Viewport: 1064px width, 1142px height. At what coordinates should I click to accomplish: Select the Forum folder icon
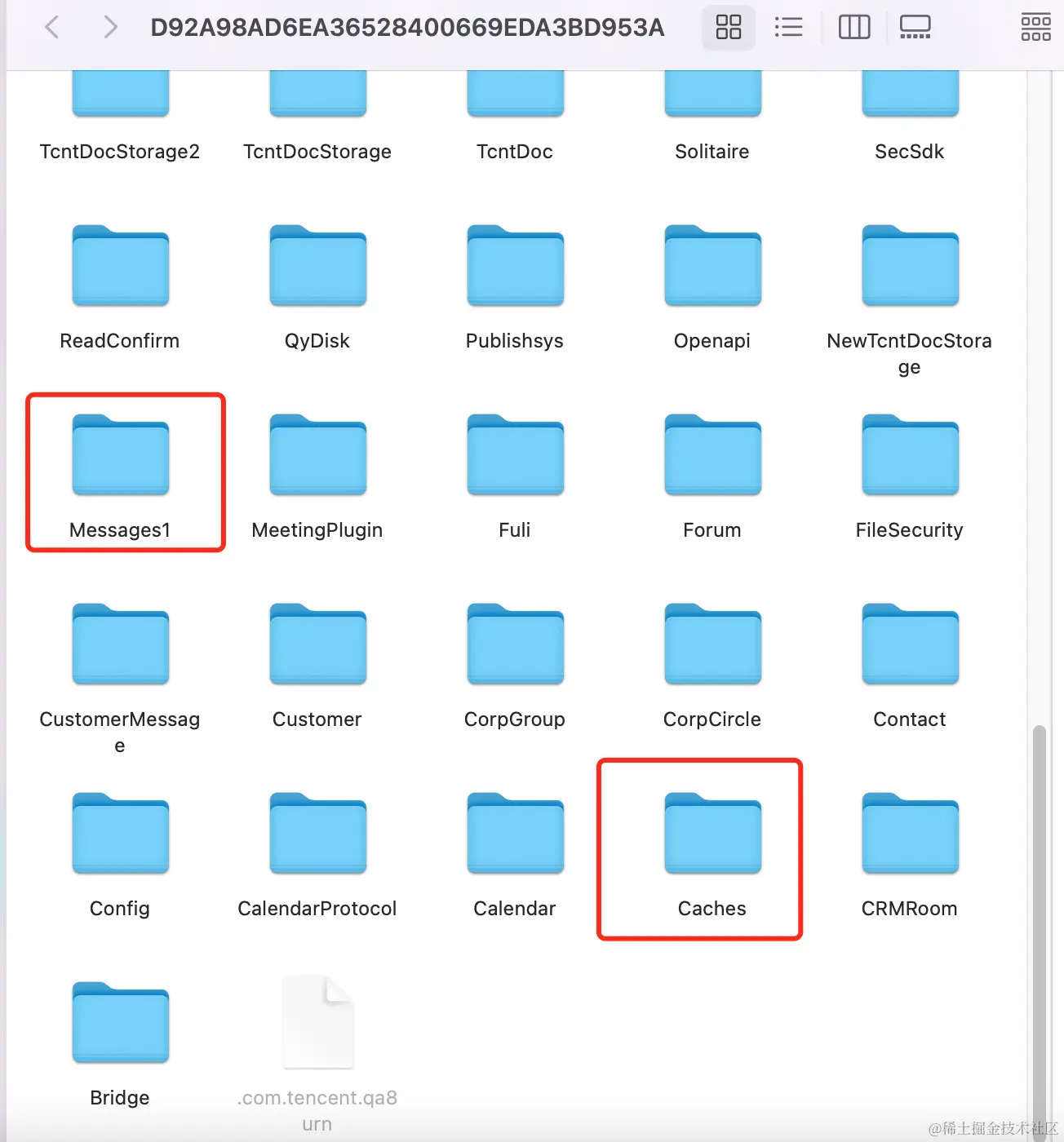712,454
